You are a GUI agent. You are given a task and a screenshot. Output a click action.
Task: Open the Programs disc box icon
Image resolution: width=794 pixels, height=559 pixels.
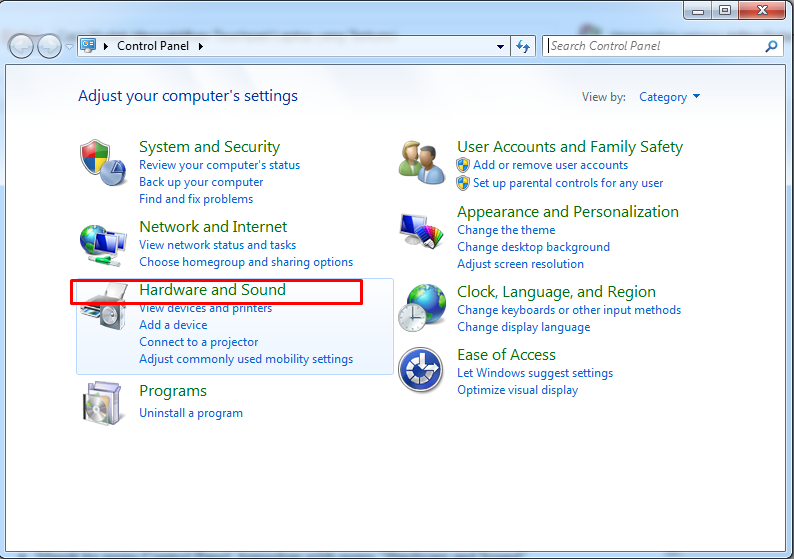point(103,403)
